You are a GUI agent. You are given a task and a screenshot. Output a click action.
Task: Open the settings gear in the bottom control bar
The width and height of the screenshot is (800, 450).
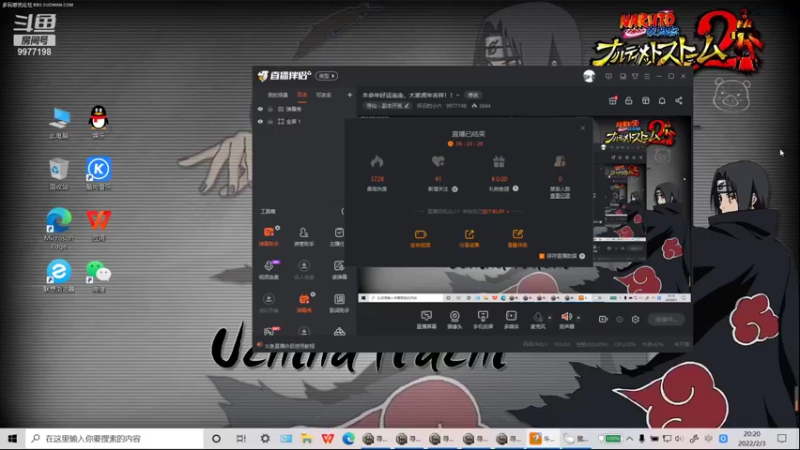click(635, 319)
